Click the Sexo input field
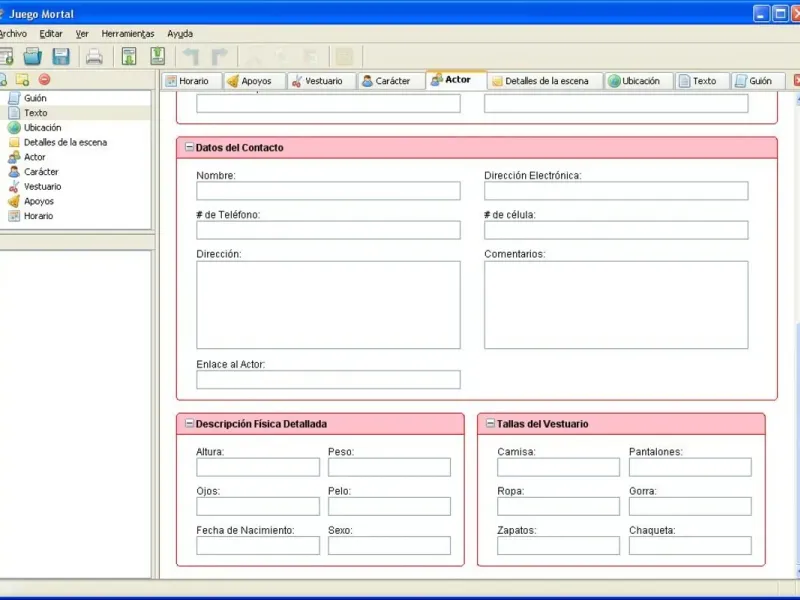The image size is (800, 600). point(389,546)
